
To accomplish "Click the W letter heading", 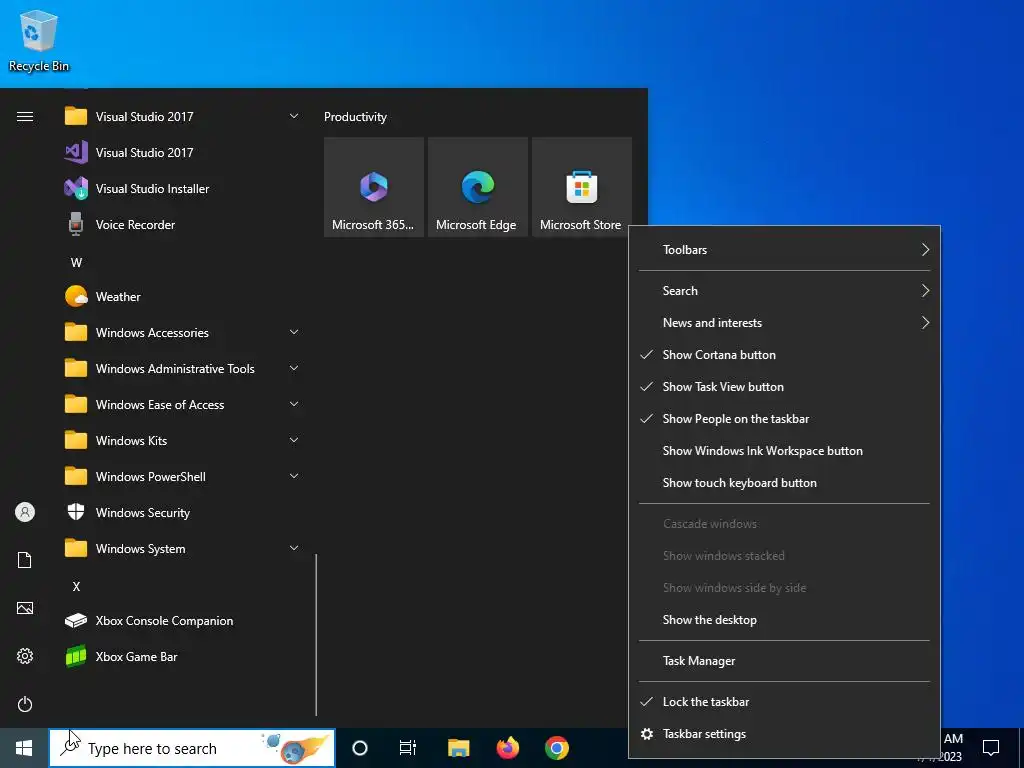I will (76, 263).
